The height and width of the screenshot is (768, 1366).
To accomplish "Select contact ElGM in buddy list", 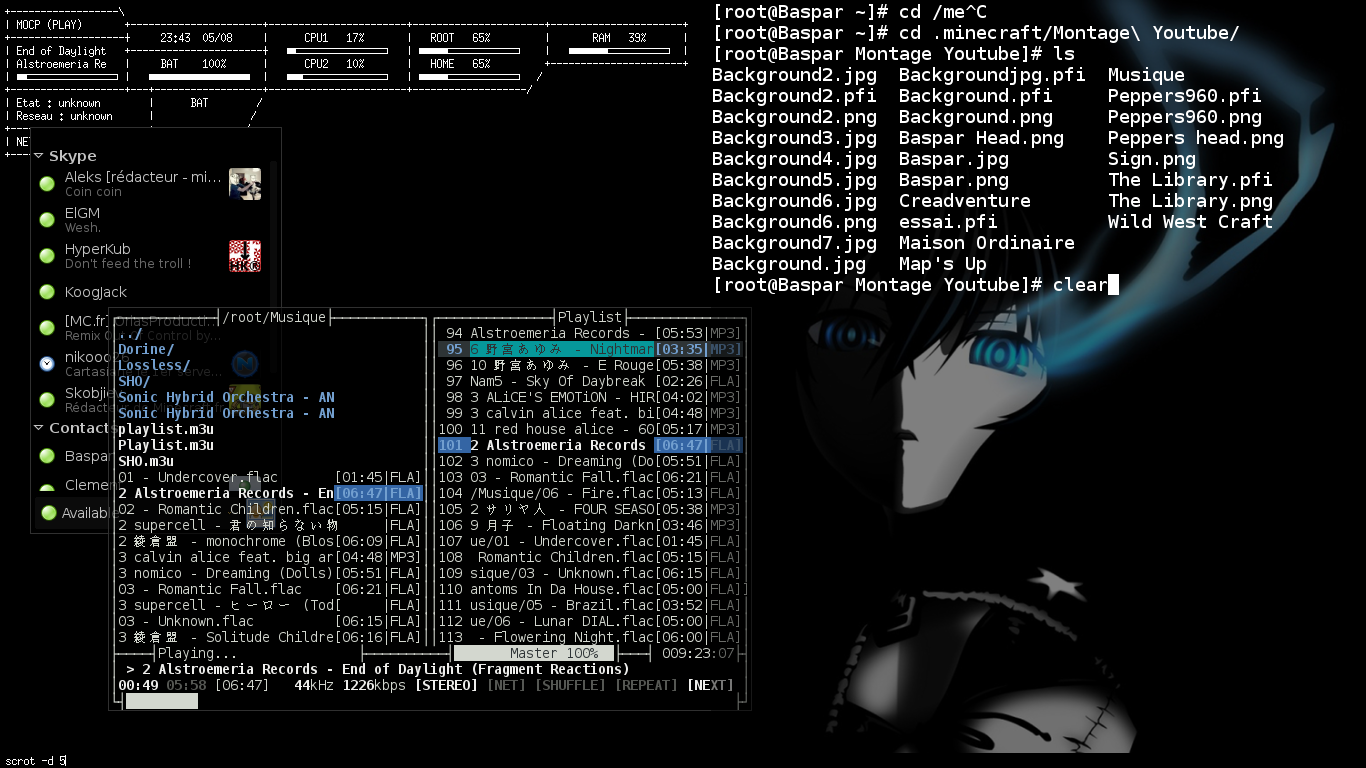I will (x=82, y=213).
